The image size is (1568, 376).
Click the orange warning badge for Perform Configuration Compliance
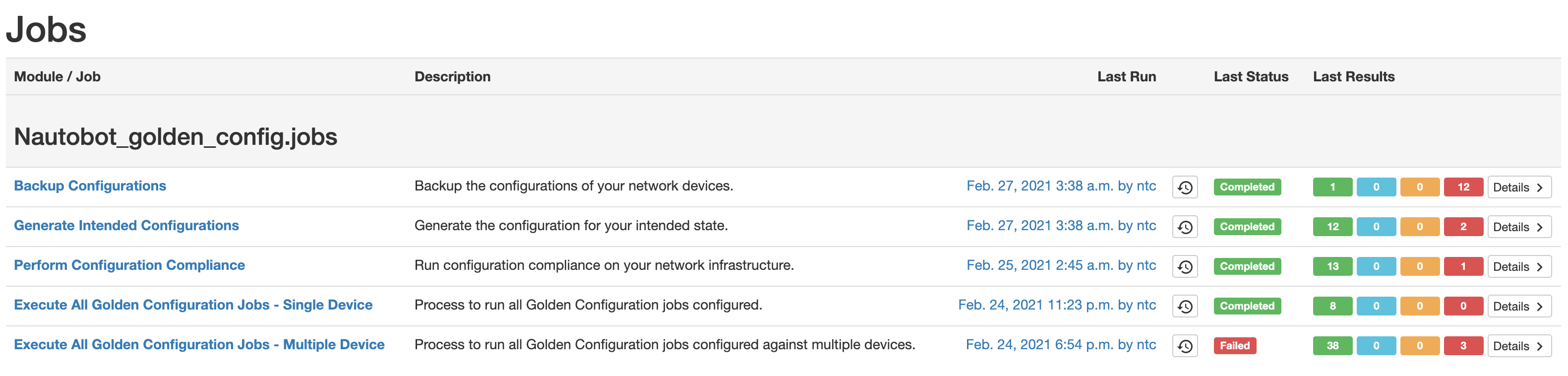pos(1419,266)
